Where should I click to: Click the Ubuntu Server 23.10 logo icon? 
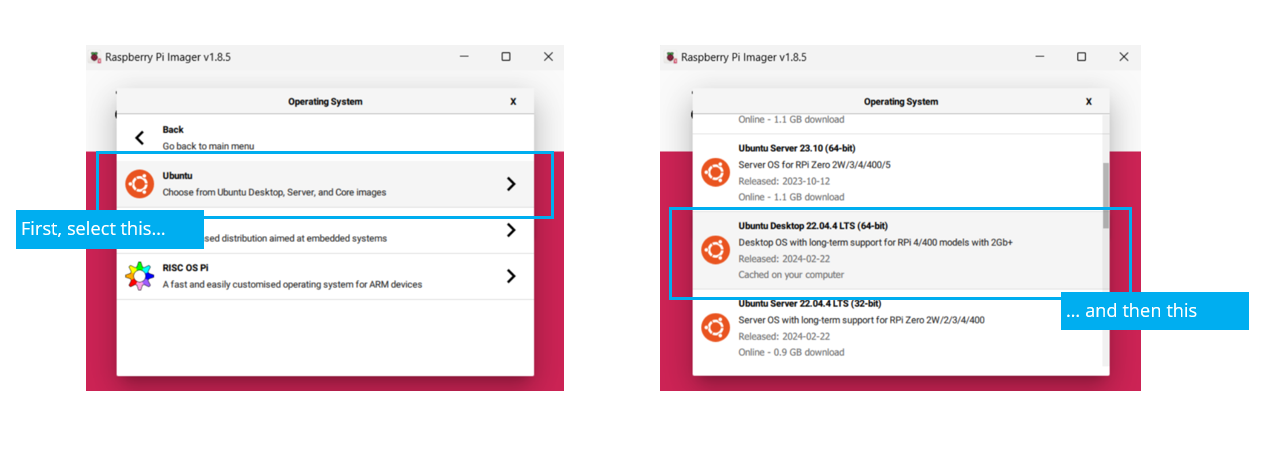pyautogui.click(x=714, y=172)
